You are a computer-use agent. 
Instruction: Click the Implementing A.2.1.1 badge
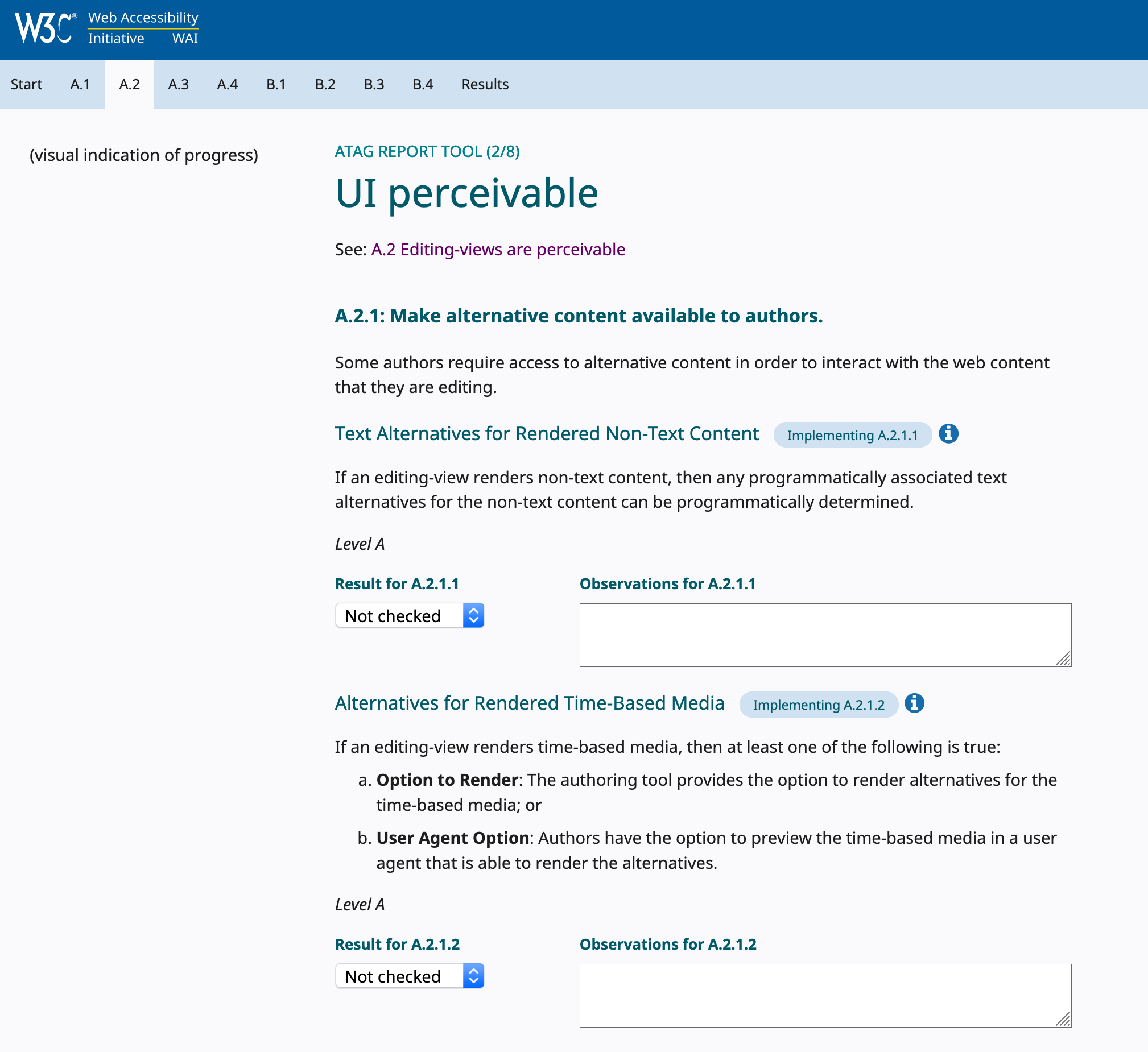(852, 435)
